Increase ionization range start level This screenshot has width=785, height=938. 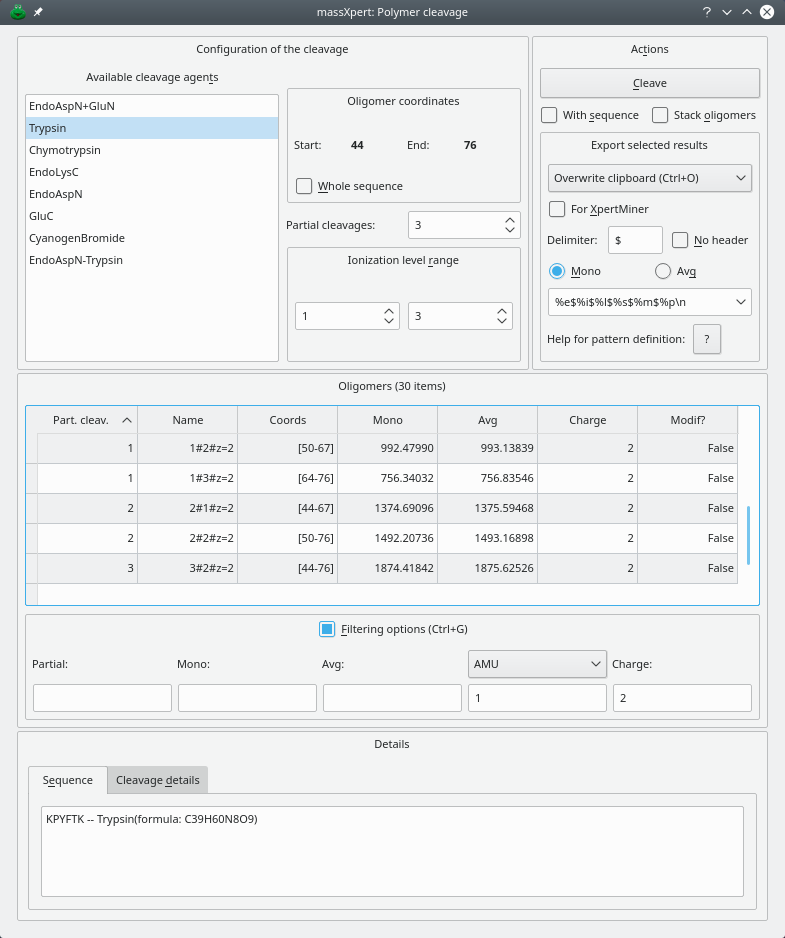[x=389, y=310]
